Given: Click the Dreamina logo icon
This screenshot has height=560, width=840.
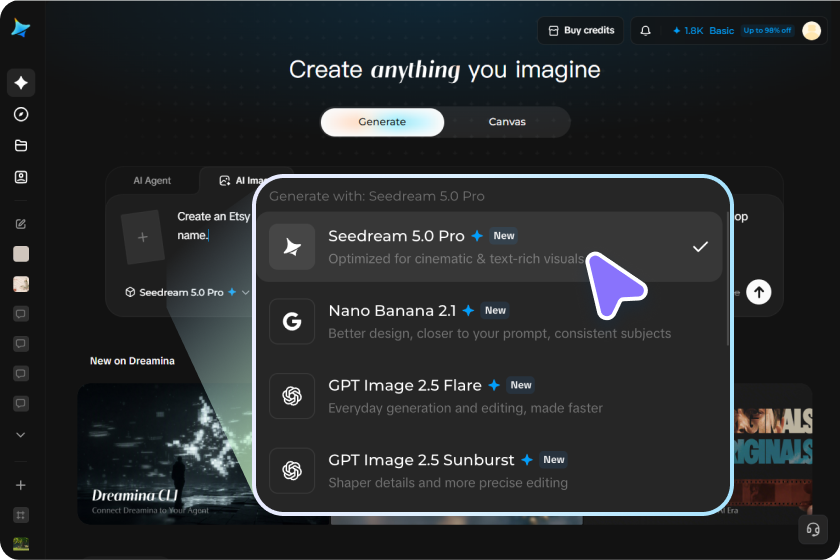Looking at the screenshot, I should tap(20, 28).
